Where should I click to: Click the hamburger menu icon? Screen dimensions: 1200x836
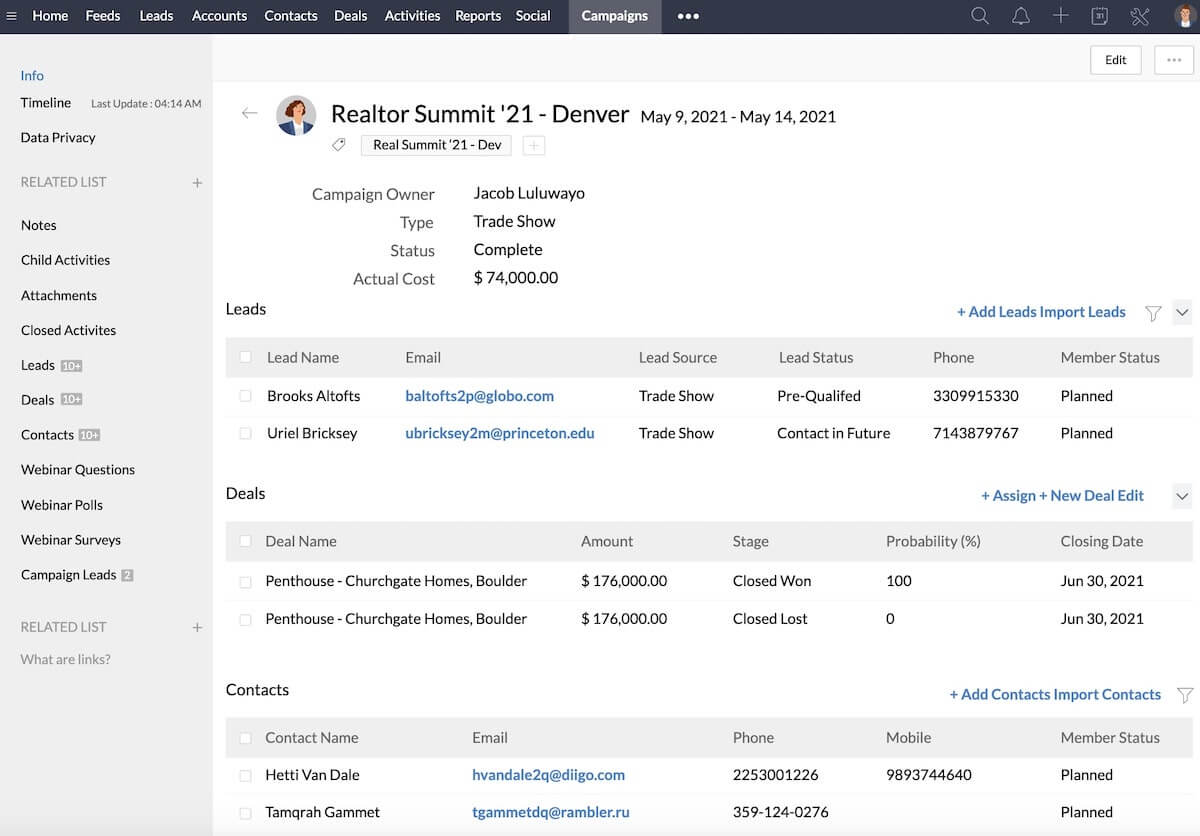(12, 16)
